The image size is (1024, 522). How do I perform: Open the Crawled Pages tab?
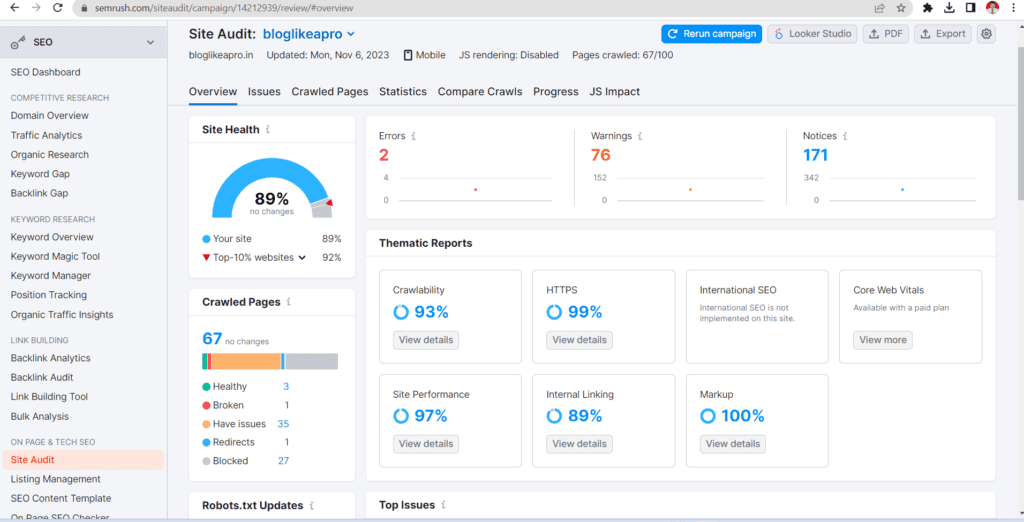[x=330, y=91]
